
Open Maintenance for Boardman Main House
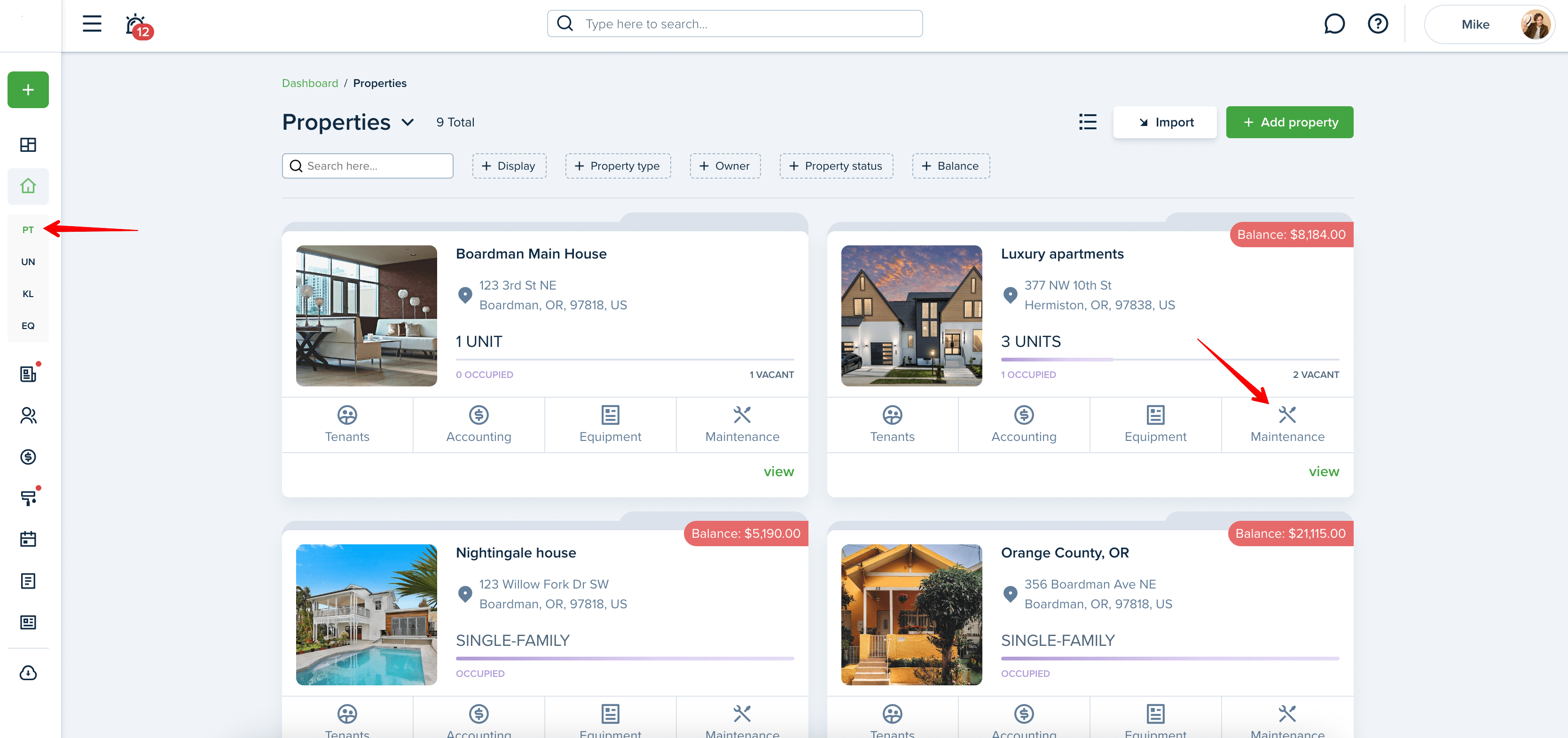tap(742, 424)
